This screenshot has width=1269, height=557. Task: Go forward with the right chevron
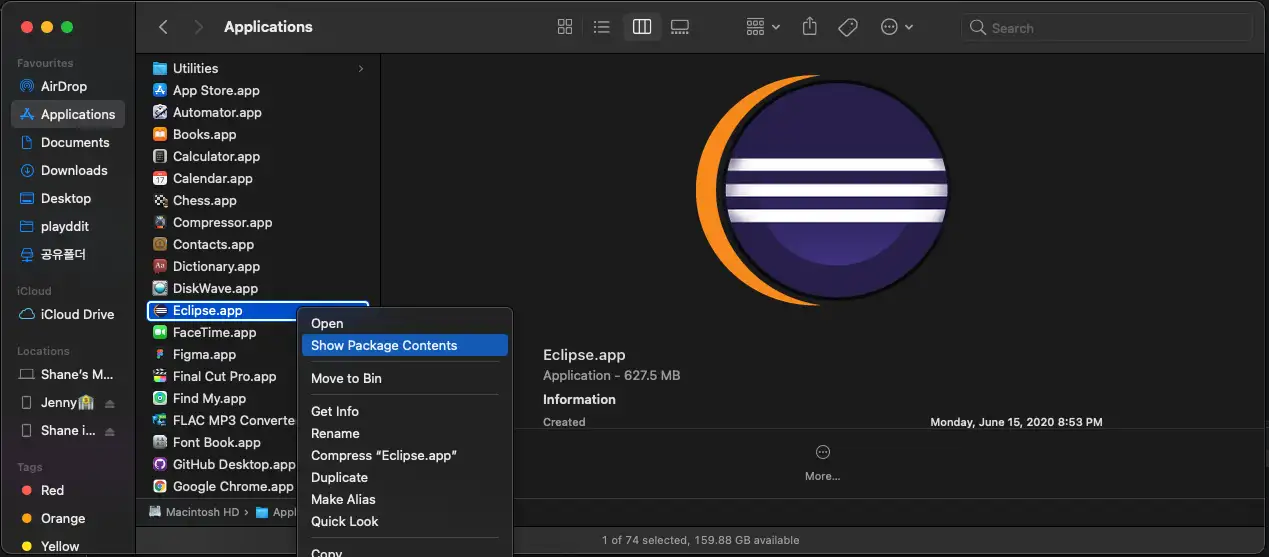pyautogui.click(x=198, y=27)
